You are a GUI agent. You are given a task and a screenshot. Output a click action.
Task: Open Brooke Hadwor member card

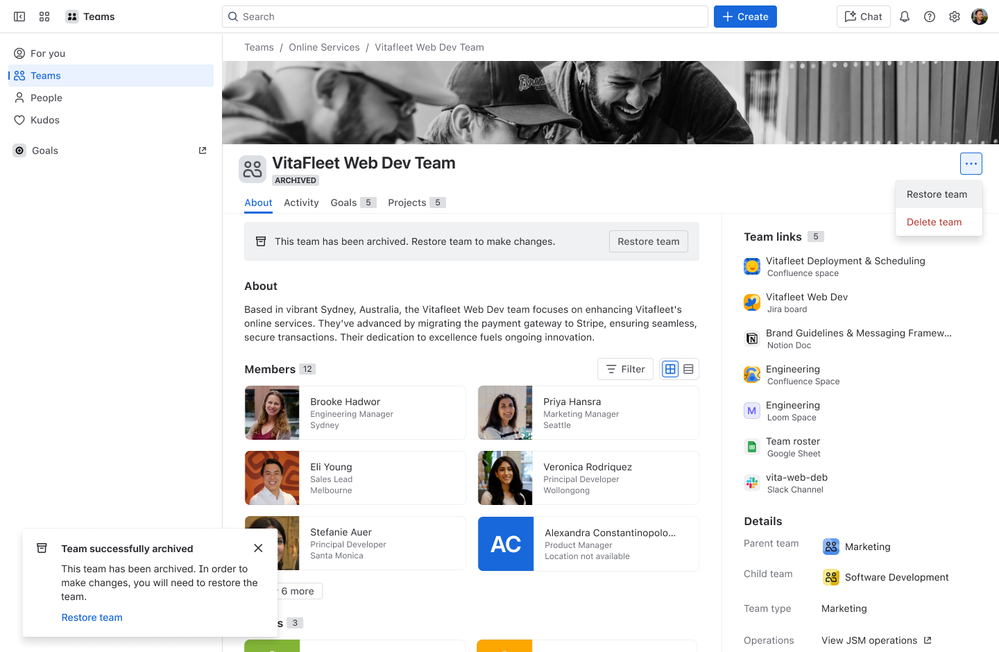(x=355, y=413)
